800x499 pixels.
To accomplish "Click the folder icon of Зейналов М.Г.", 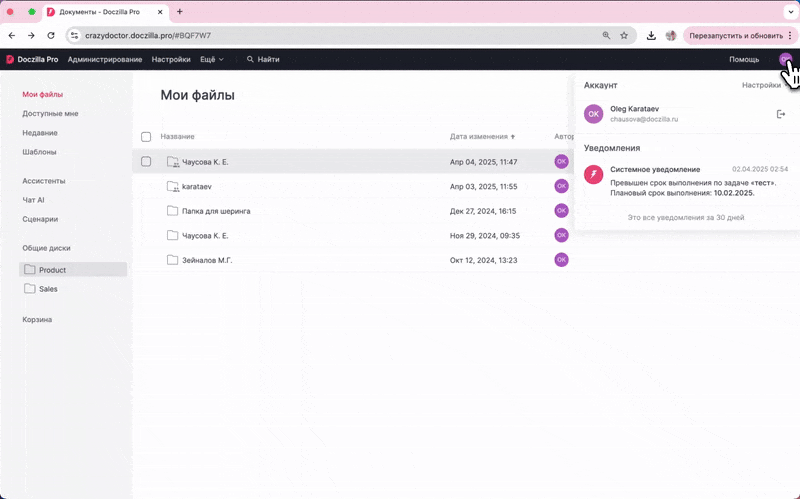I will coord(172,260).
